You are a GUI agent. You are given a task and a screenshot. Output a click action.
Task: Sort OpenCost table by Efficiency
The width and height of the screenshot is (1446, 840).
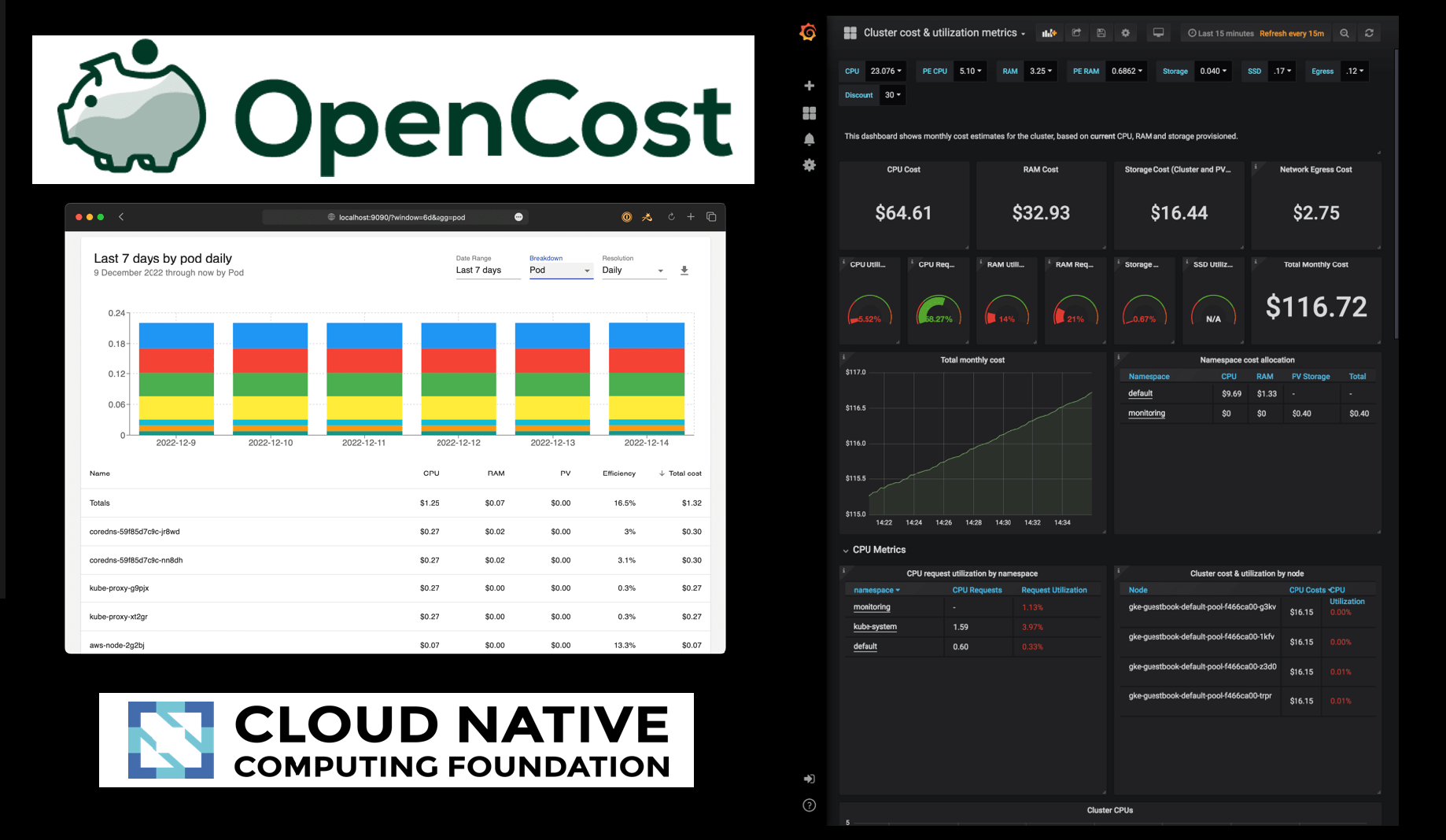619,473
